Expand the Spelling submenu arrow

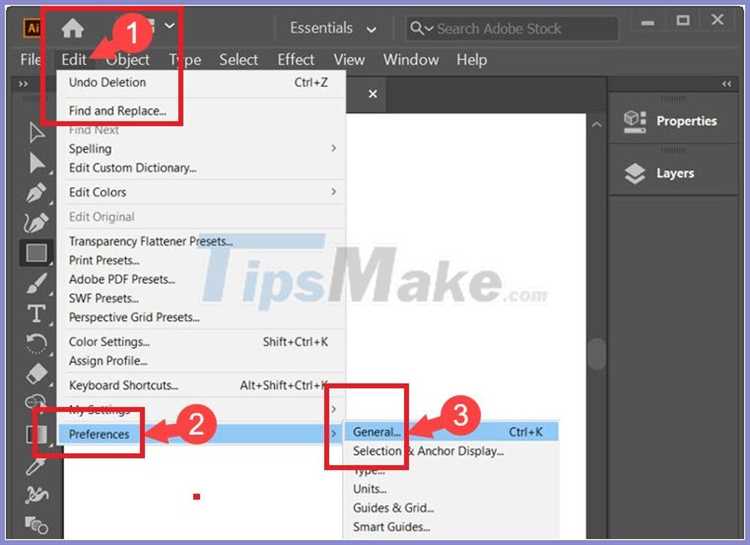[333, 148]
